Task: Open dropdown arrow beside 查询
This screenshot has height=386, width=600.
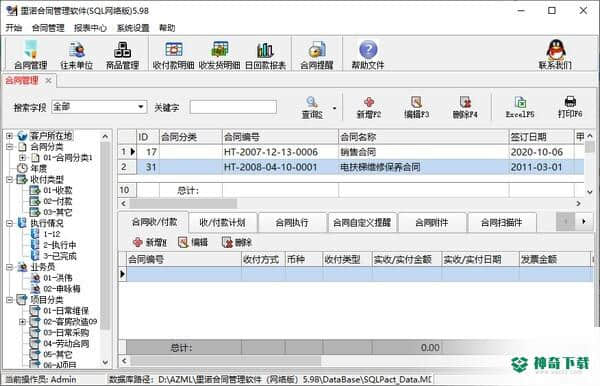Action: pos(334,108)
